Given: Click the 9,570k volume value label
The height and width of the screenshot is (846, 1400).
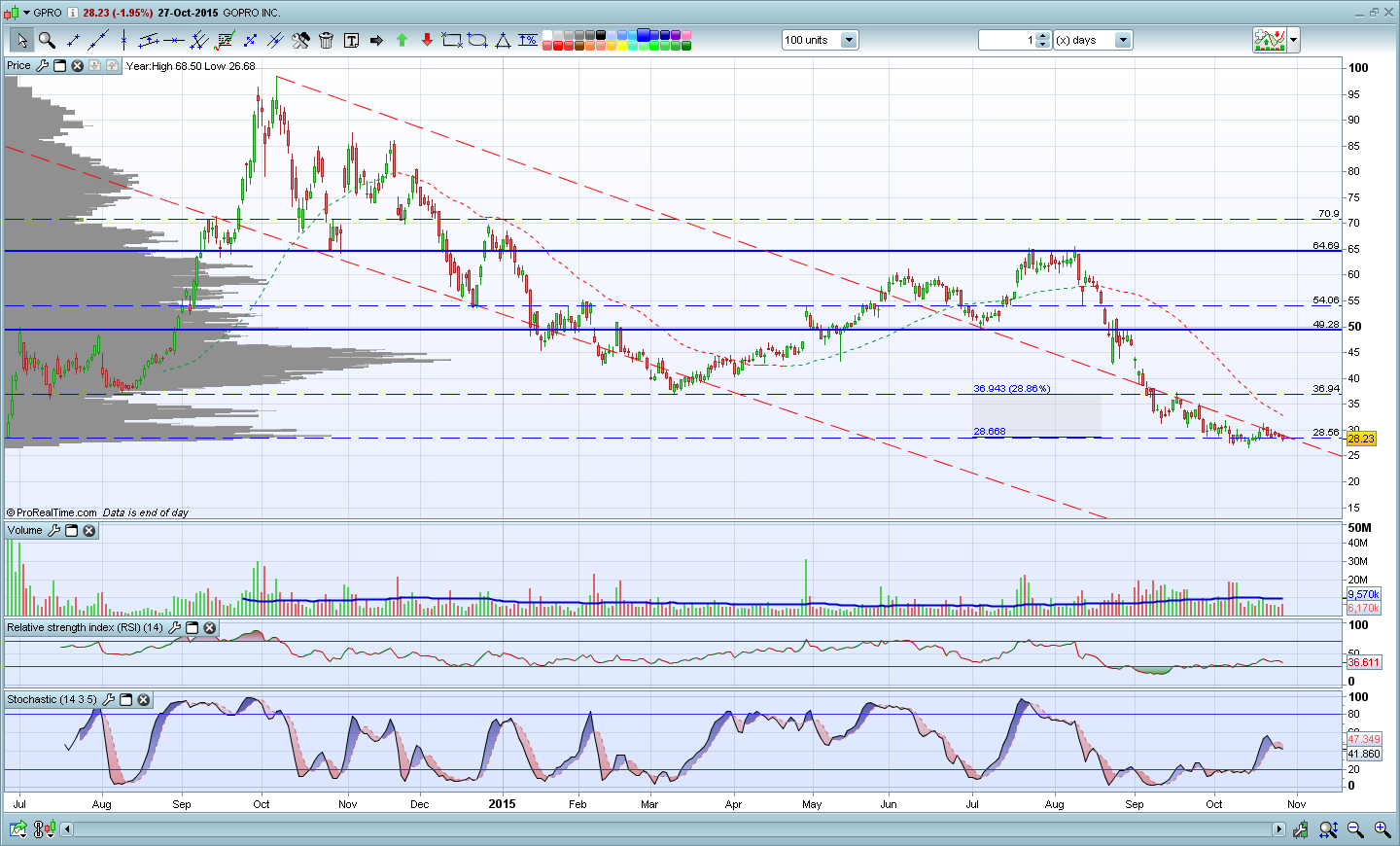Looking at the screenshot, I should coord(1363,594).
